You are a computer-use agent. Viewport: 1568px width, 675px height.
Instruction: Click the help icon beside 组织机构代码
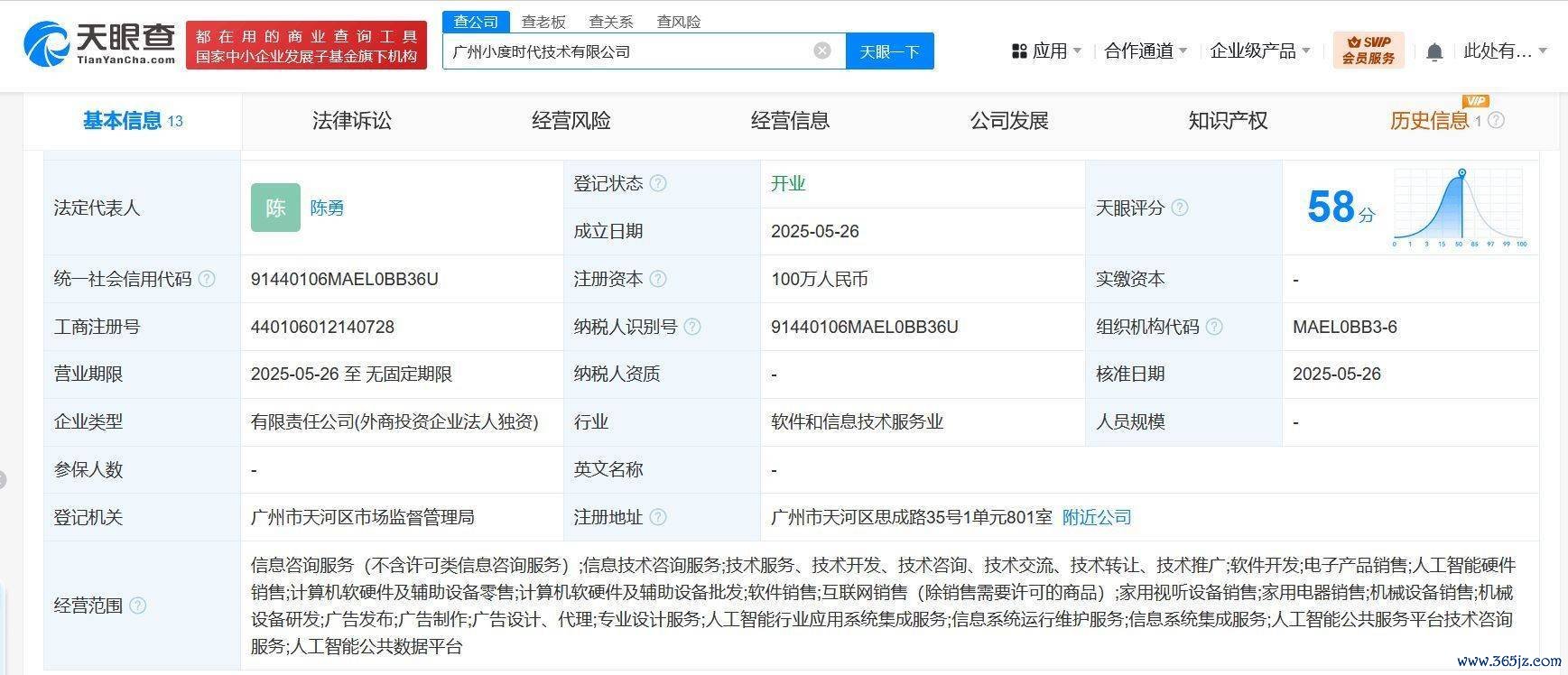click(x=1214, y=327)
